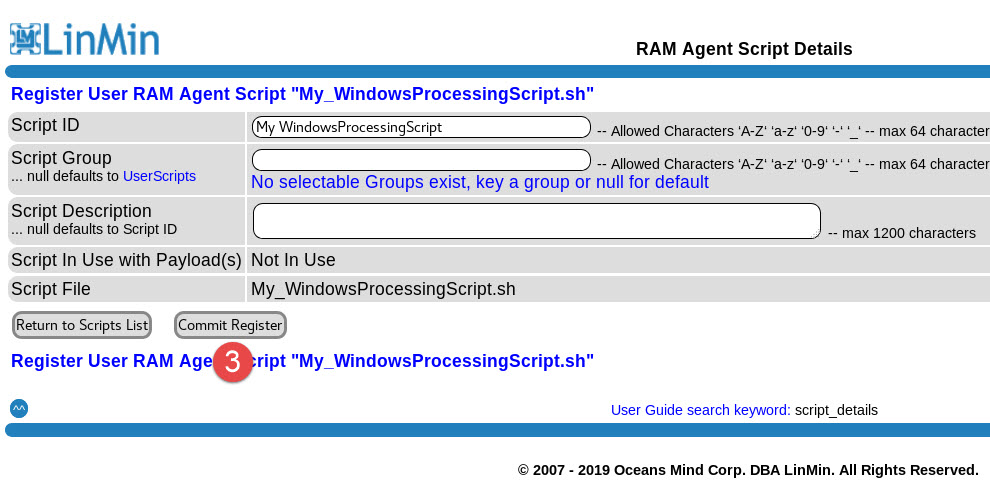Open the UserScripts link

click(x=159, y=176)
